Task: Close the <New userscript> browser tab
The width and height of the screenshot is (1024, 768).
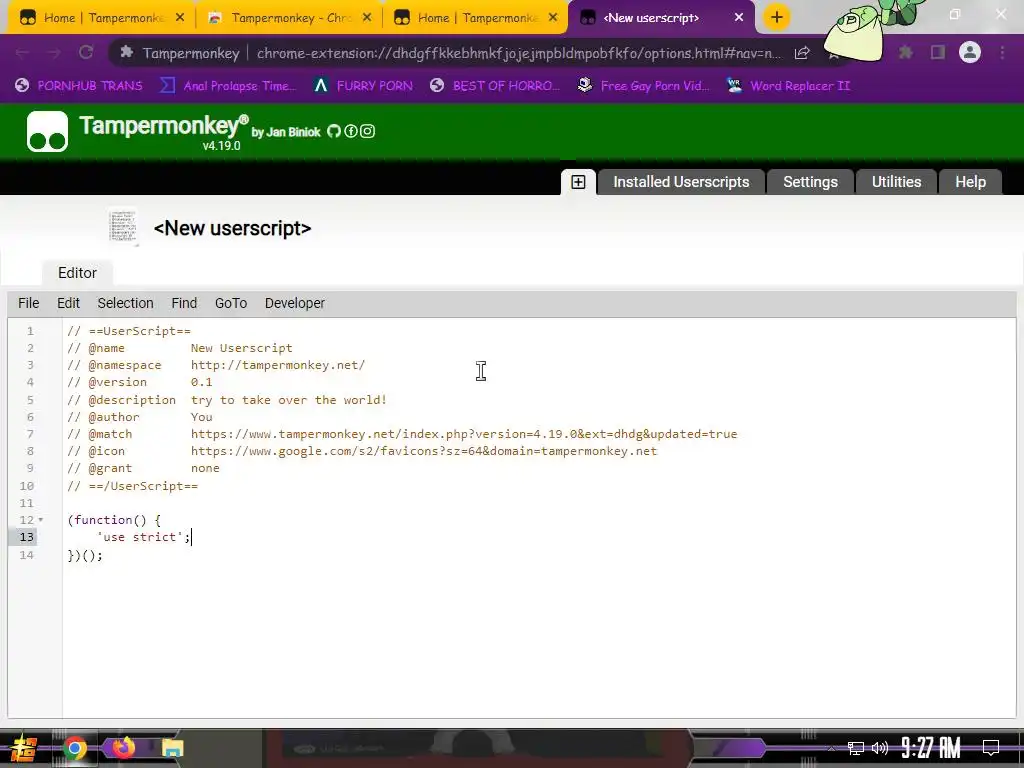Action: click(739, 18)
